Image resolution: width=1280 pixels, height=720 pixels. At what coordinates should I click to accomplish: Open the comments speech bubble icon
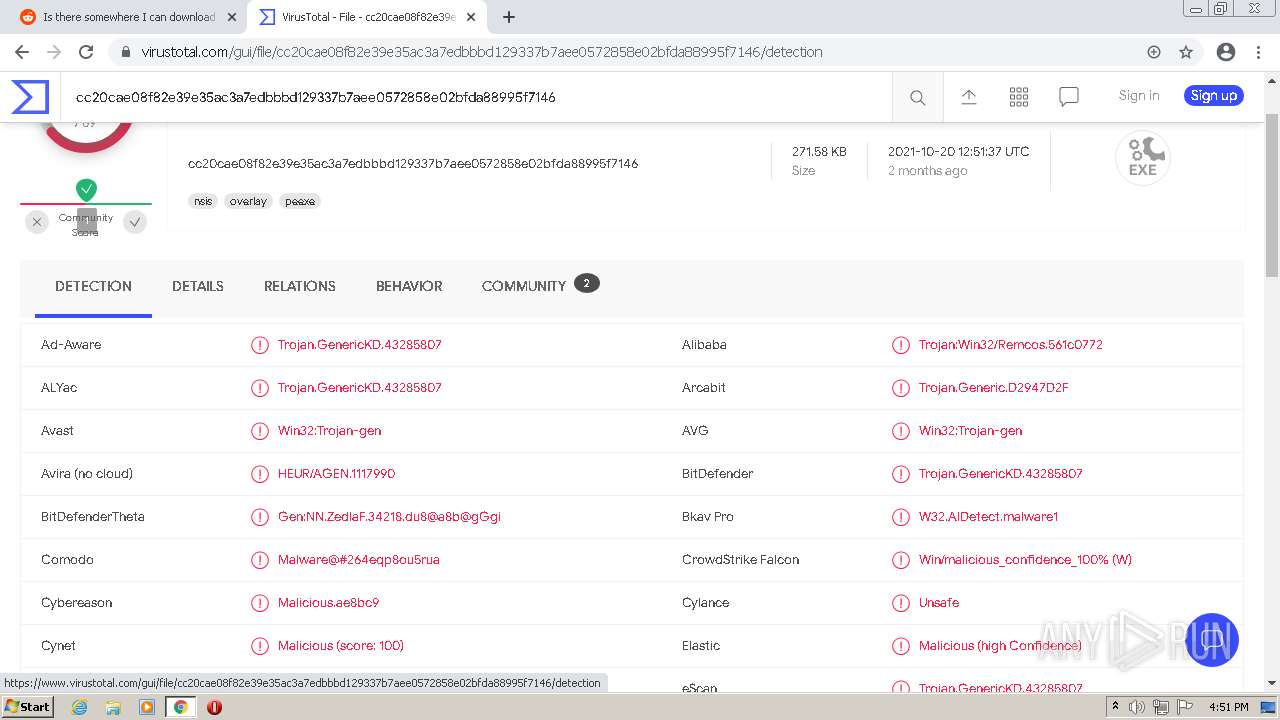click(x=1069, y=97)
